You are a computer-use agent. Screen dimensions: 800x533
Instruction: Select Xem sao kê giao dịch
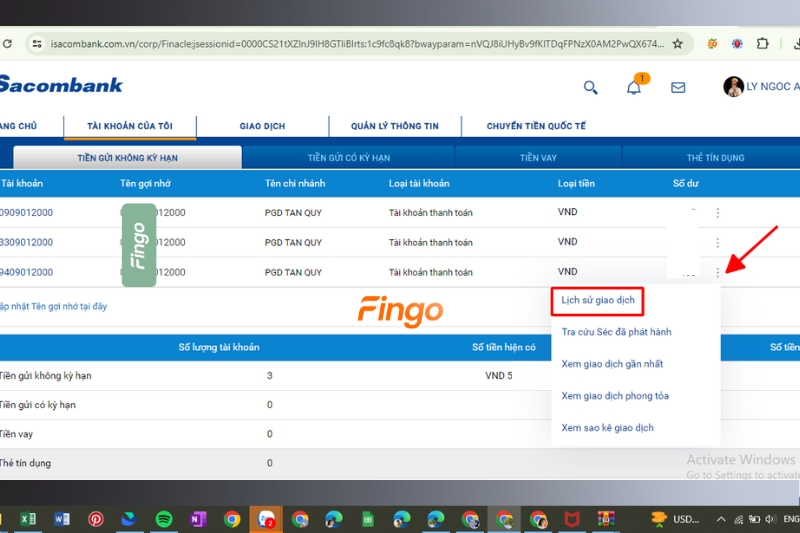coord(607,428)
